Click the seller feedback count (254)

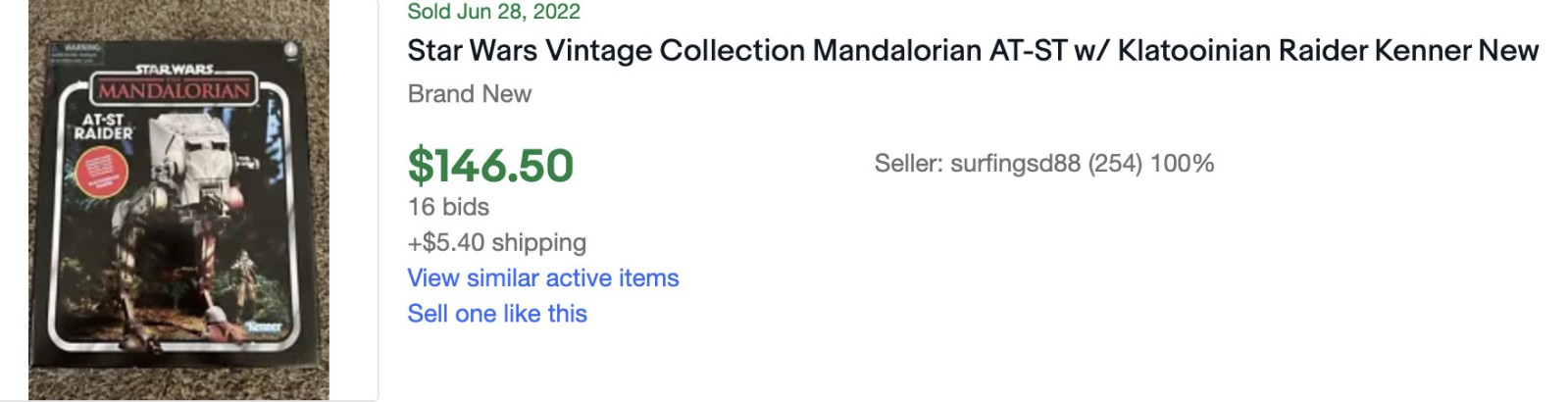(x=1115, y=164)
